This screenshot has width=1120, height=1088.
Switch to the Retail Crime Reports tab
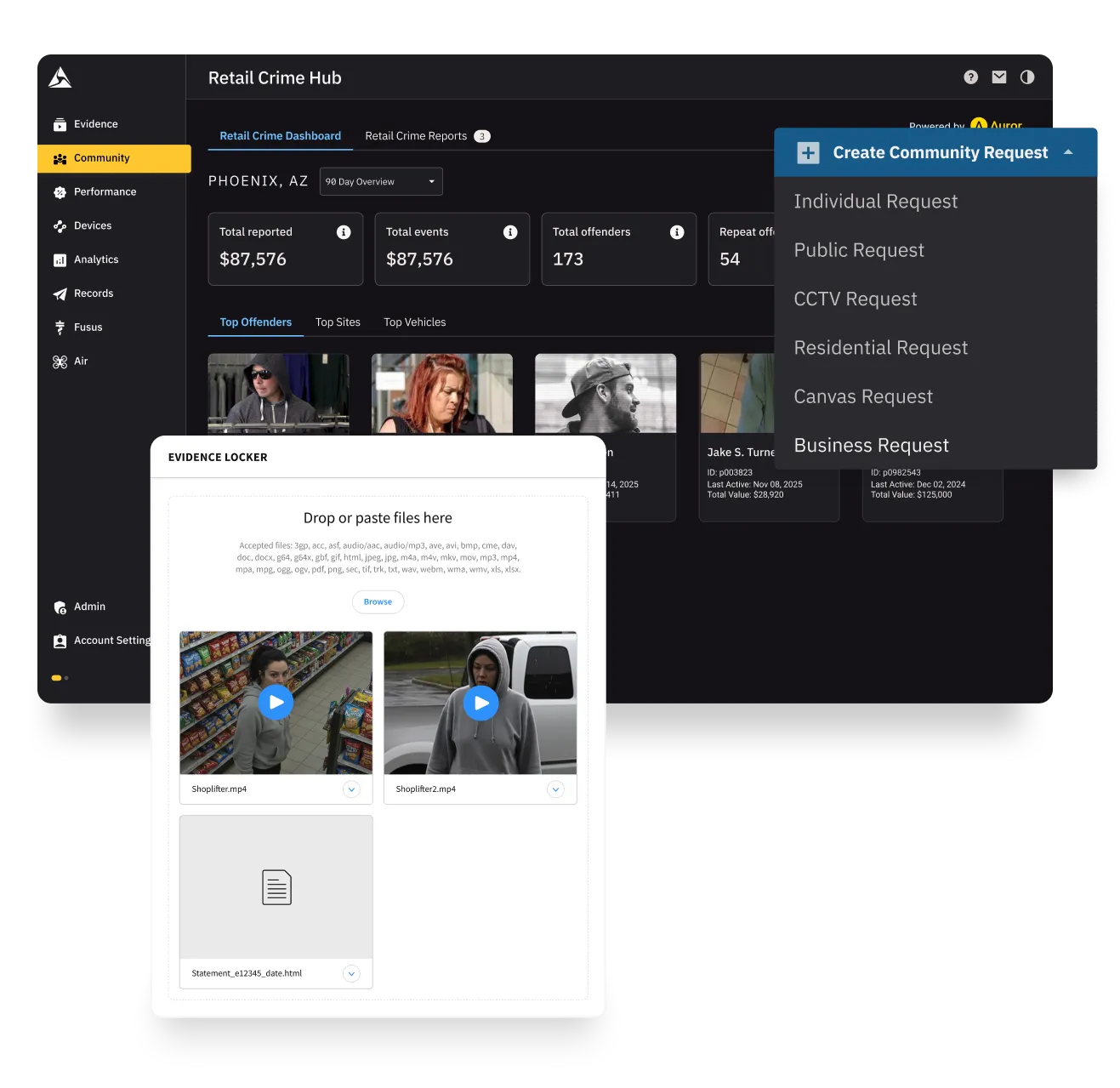tap(416, 136)
